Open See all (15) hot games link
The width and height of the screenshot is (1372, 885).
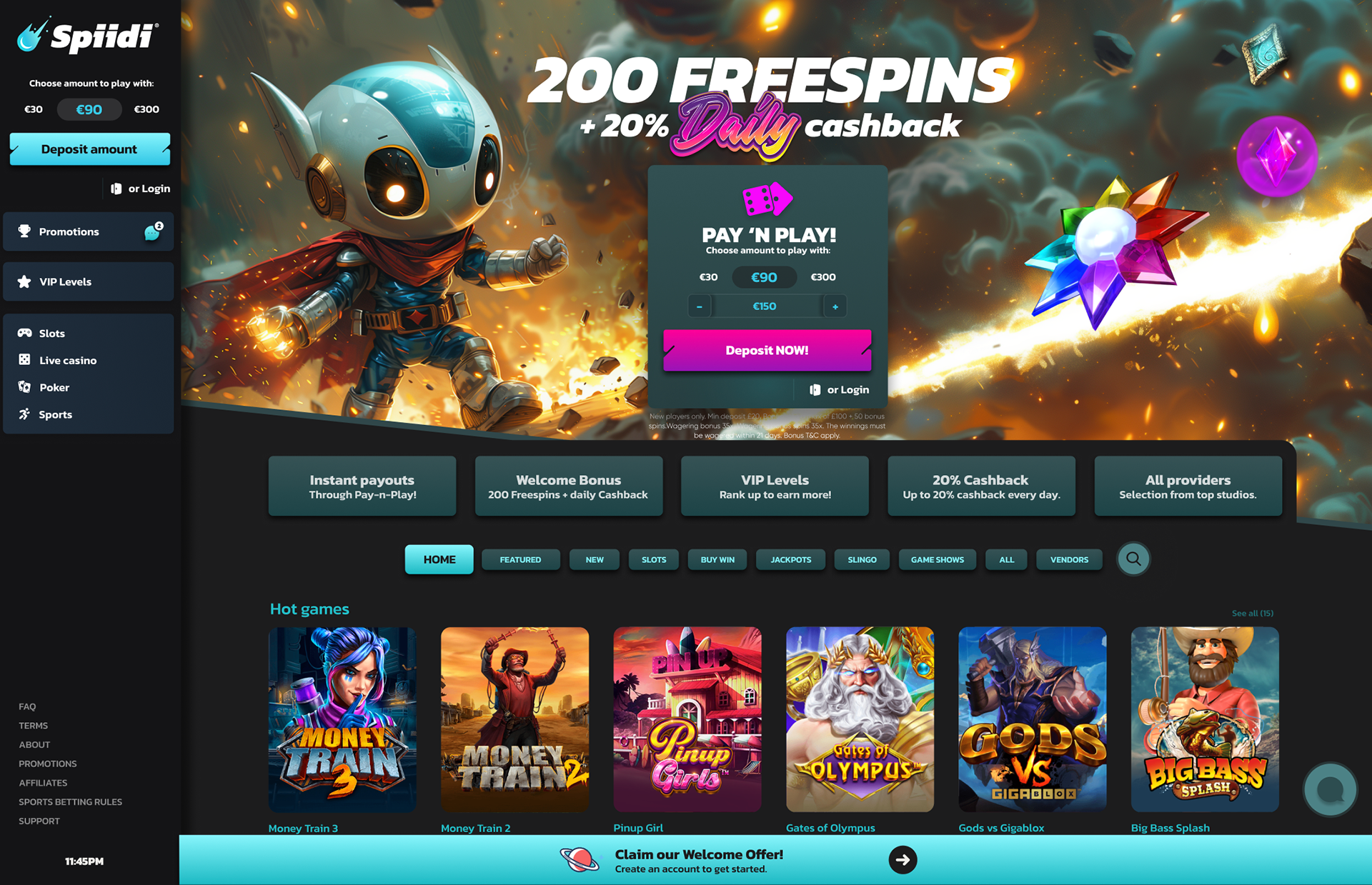1253,613
